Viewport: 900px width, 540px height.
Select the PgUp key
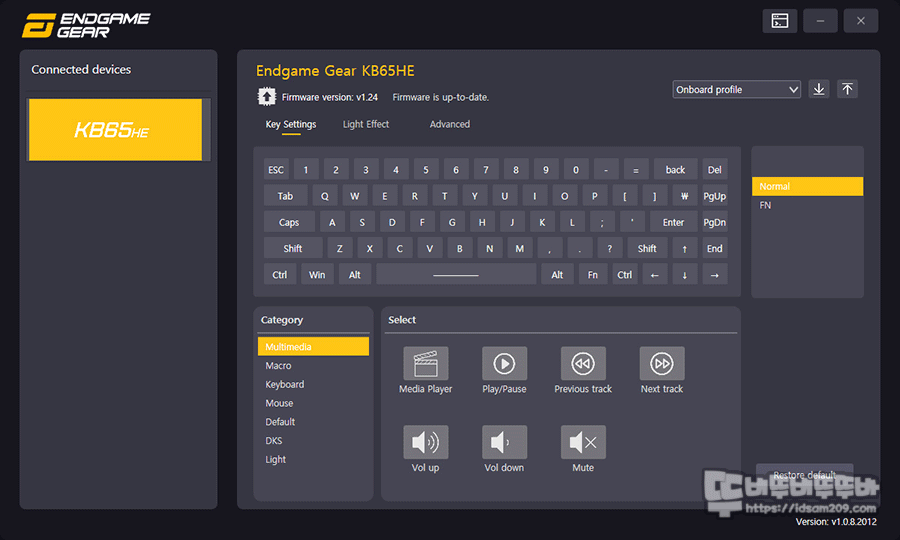tap(715, 196)
